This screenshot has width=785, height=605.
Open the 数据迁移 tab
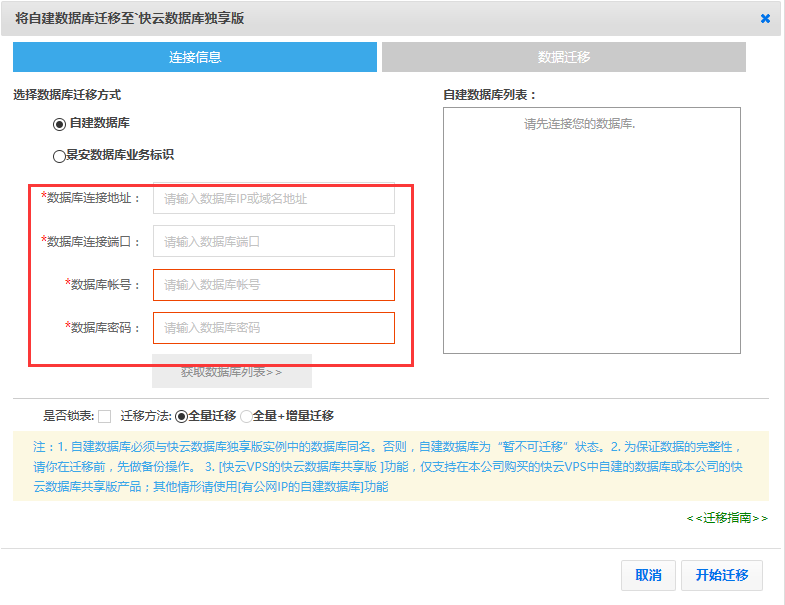(563, 57)
